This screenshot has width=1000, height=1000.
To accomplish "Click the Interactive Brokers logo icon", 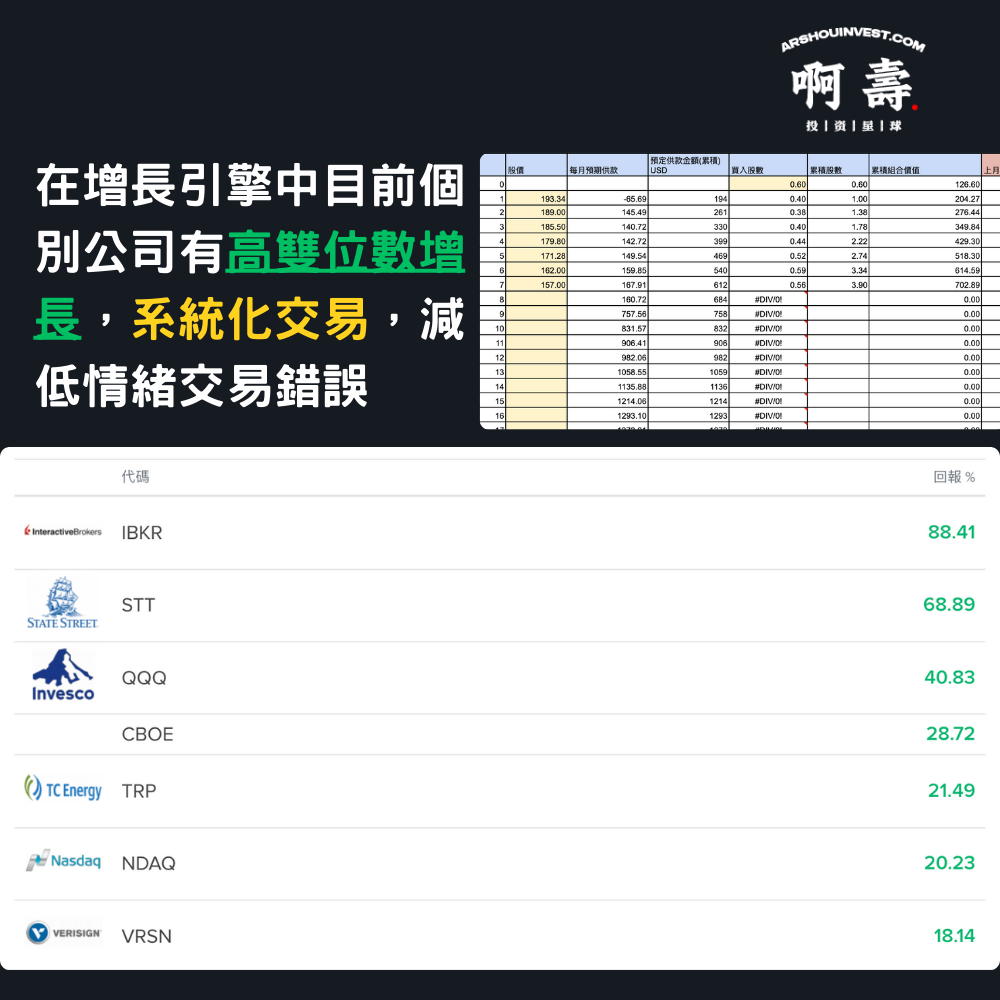I will pyautogui.click(x=62, y=531).
